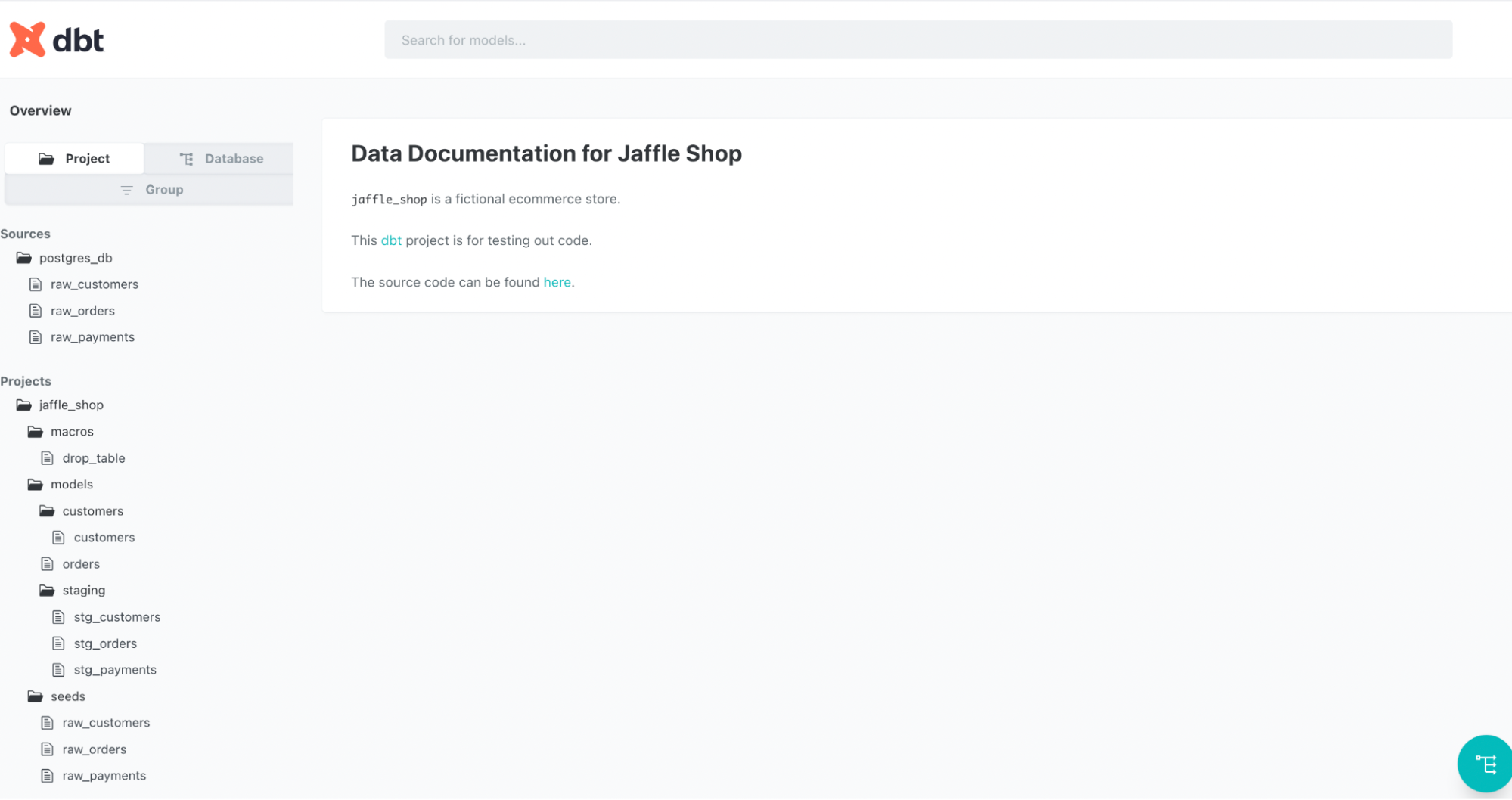The height and width of the screenshot is (800, 1512).
Task: Click the document icon beside raw_orders source
Action: (36, 311)
